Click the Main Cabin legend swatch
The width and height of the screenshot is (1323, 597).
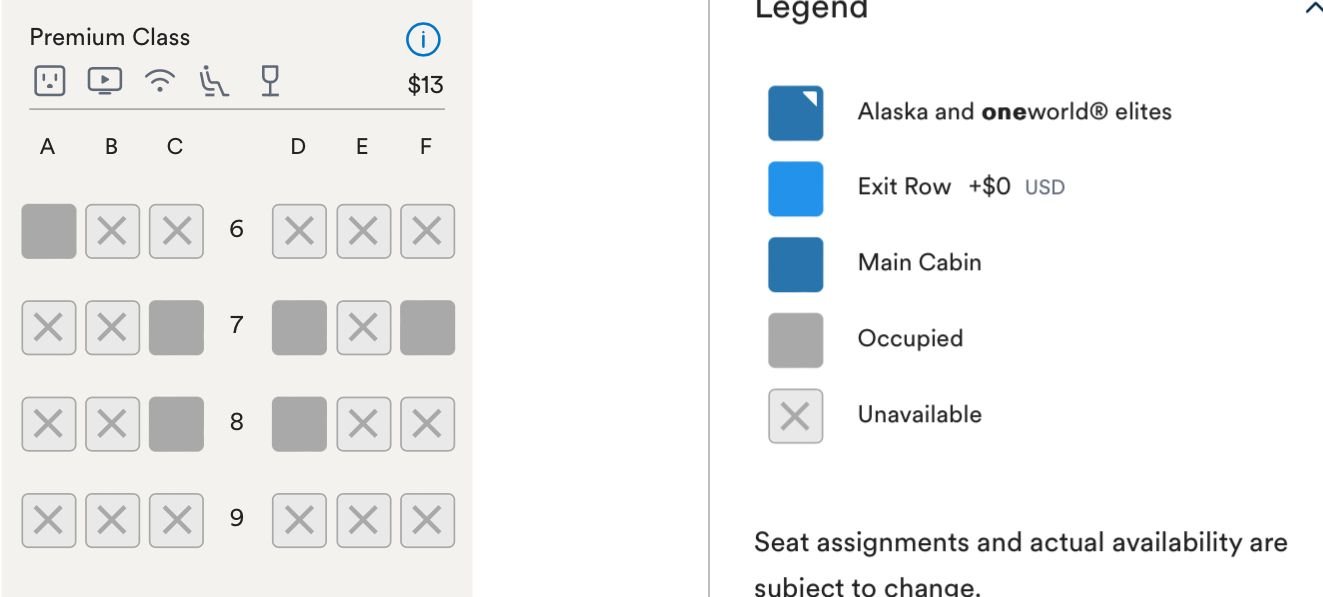pos(795,264)
